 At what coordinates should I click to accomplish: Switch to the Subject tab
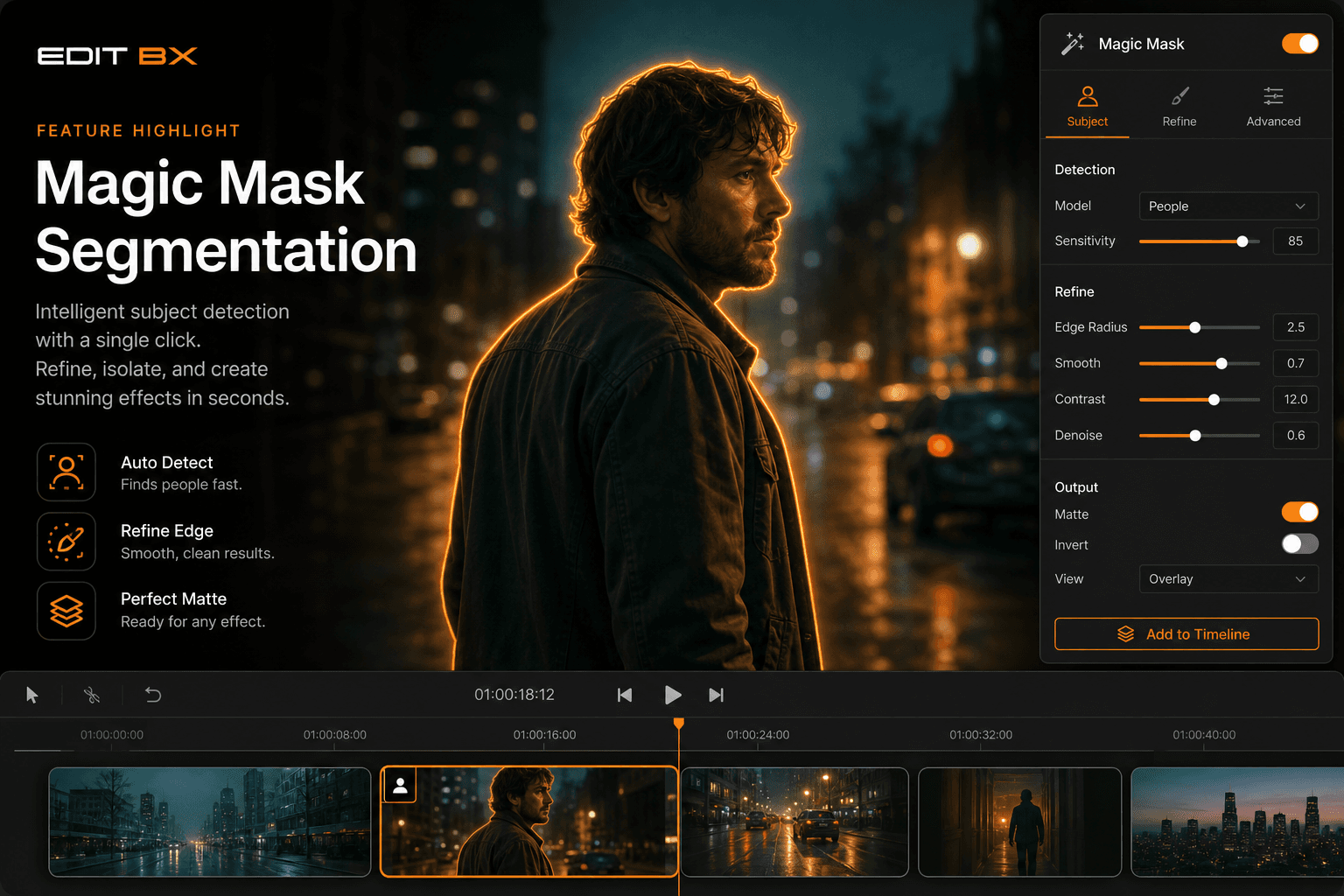(1088, 107)
